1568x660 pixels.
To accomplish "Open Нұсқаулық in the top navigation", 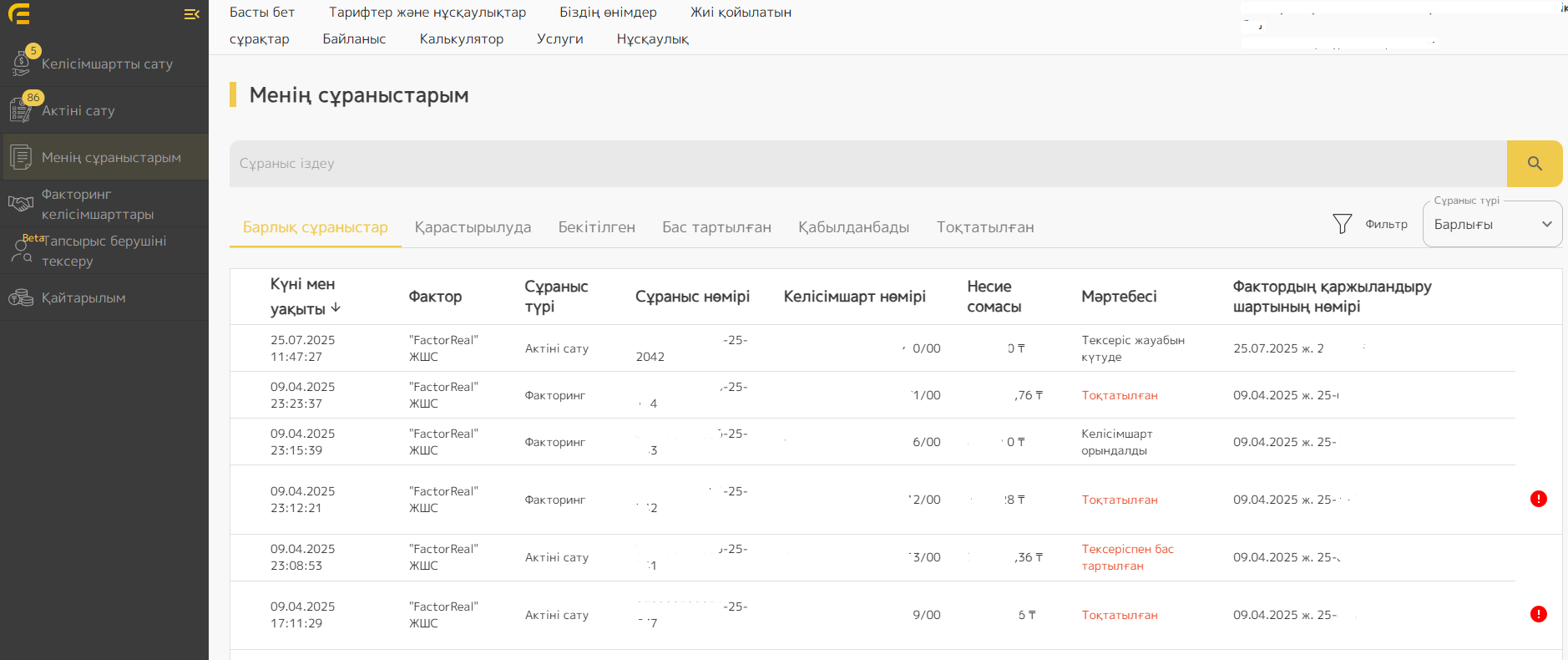I will [653, 39].
